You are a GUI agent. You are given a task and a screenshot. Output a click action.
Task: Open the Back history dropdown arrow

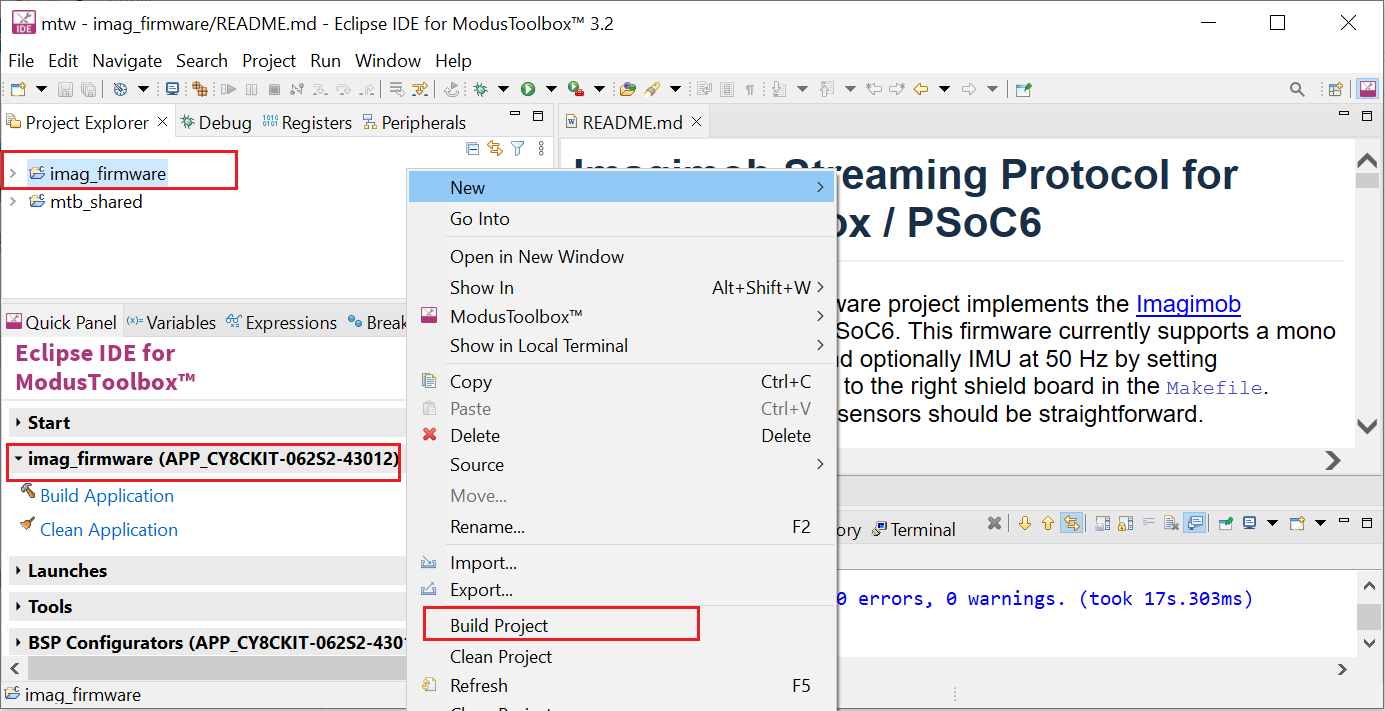click(x=943, y=89)
